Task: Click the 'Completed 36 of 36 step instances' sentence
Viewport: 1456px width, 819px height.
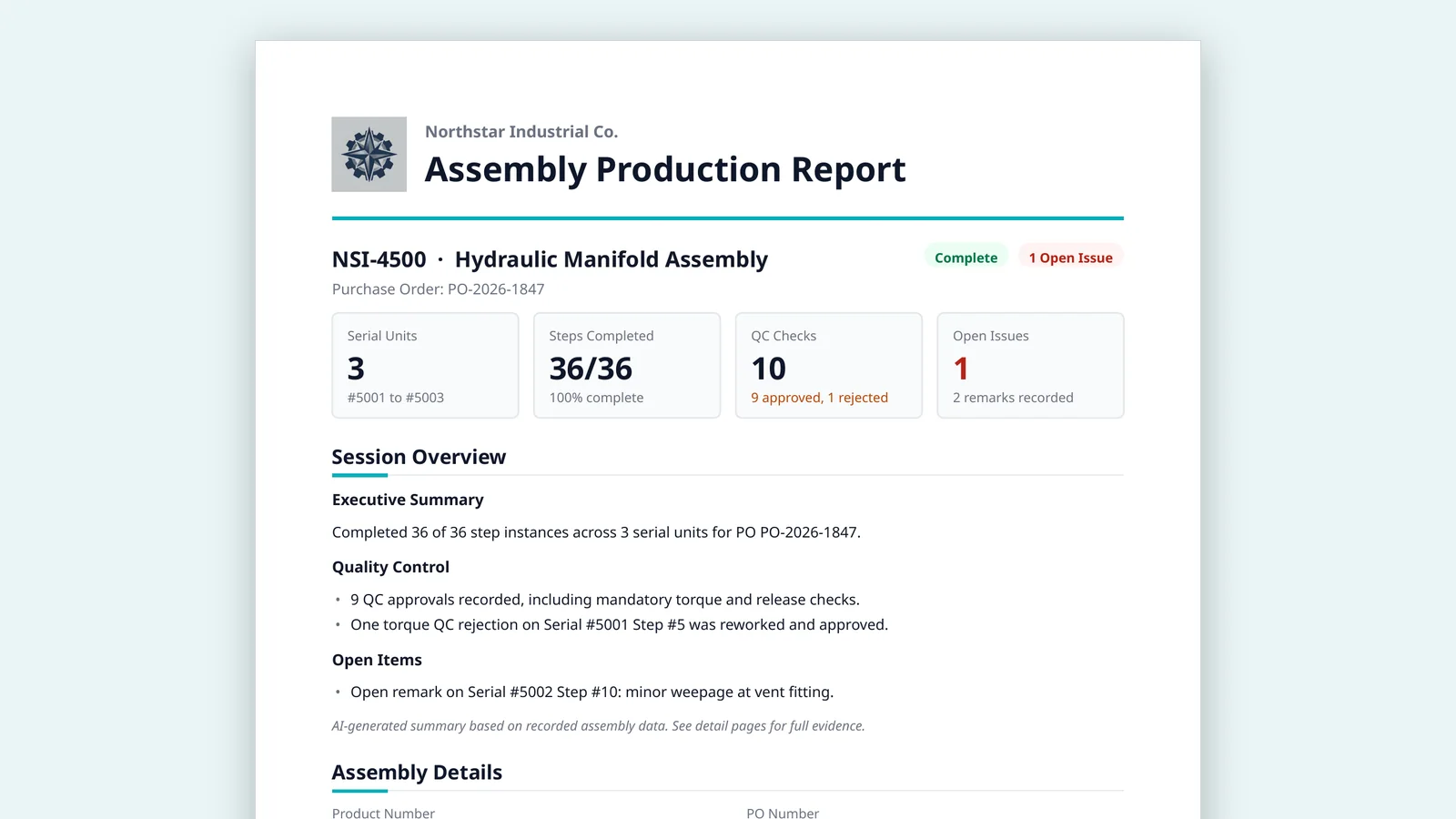Action: 596,532
